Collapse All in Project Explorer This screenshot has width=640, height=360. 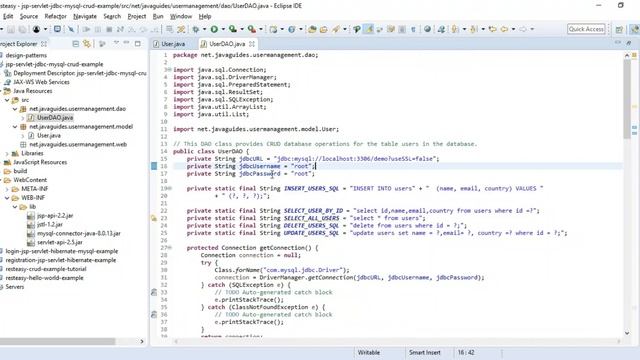coord(76,44)
